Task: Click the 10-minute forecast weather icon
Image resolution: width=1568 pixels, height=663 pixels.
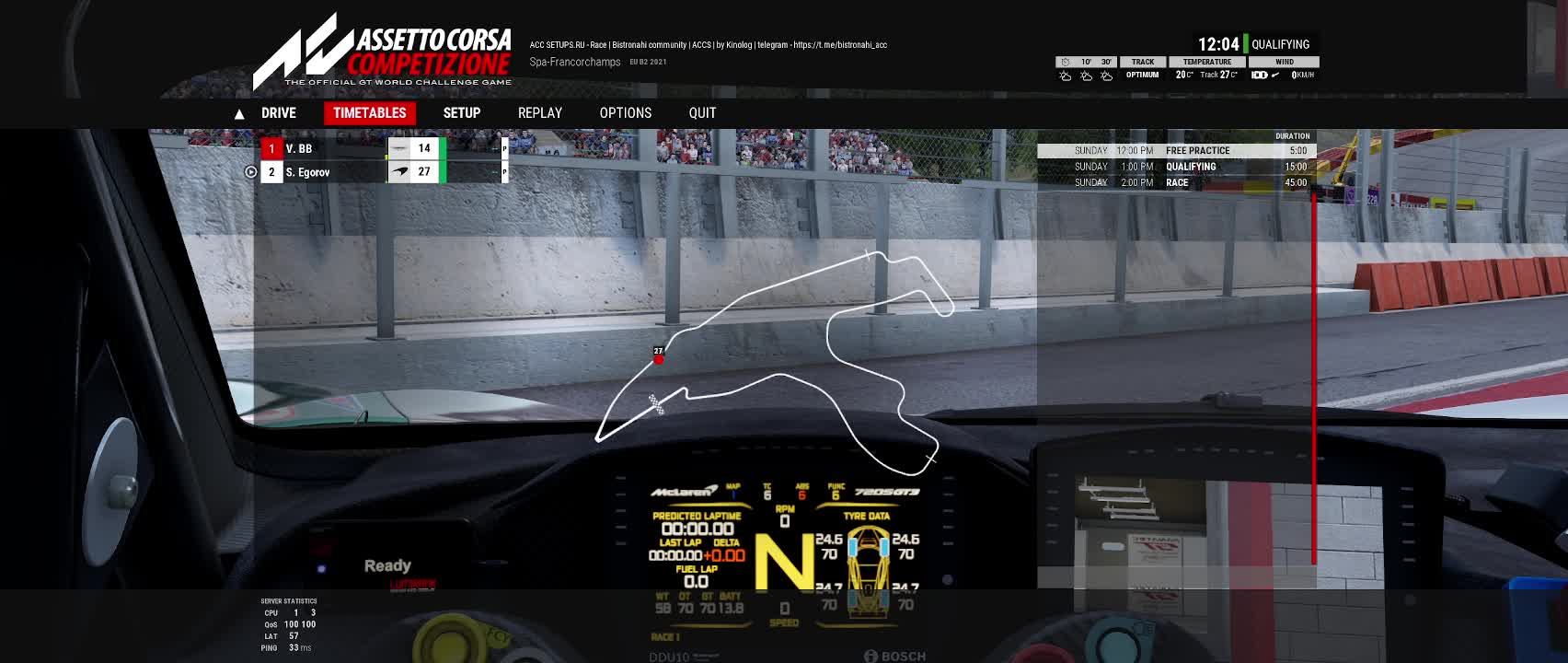Action: (x=1086, y=76)
